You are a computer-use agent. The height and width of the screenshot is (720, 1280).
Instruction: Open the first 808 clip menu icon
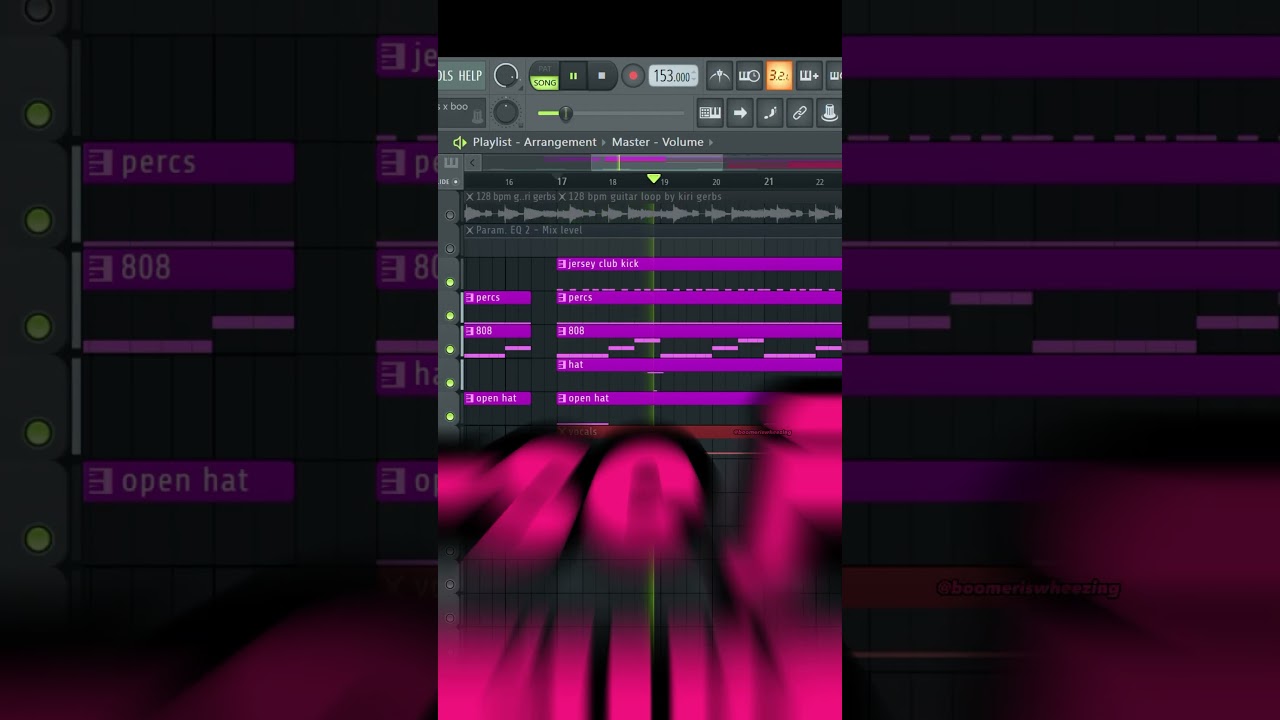(x=470, y=331)
